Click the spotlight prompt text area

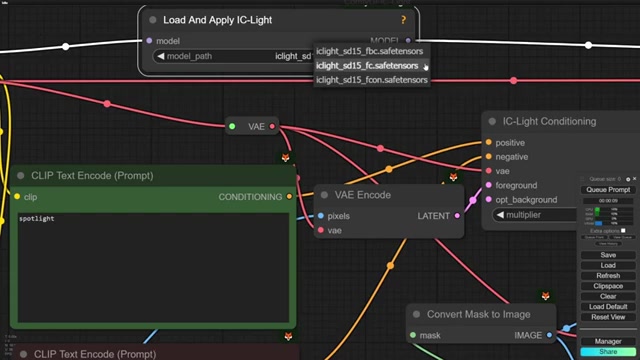(x=153, y=267)
